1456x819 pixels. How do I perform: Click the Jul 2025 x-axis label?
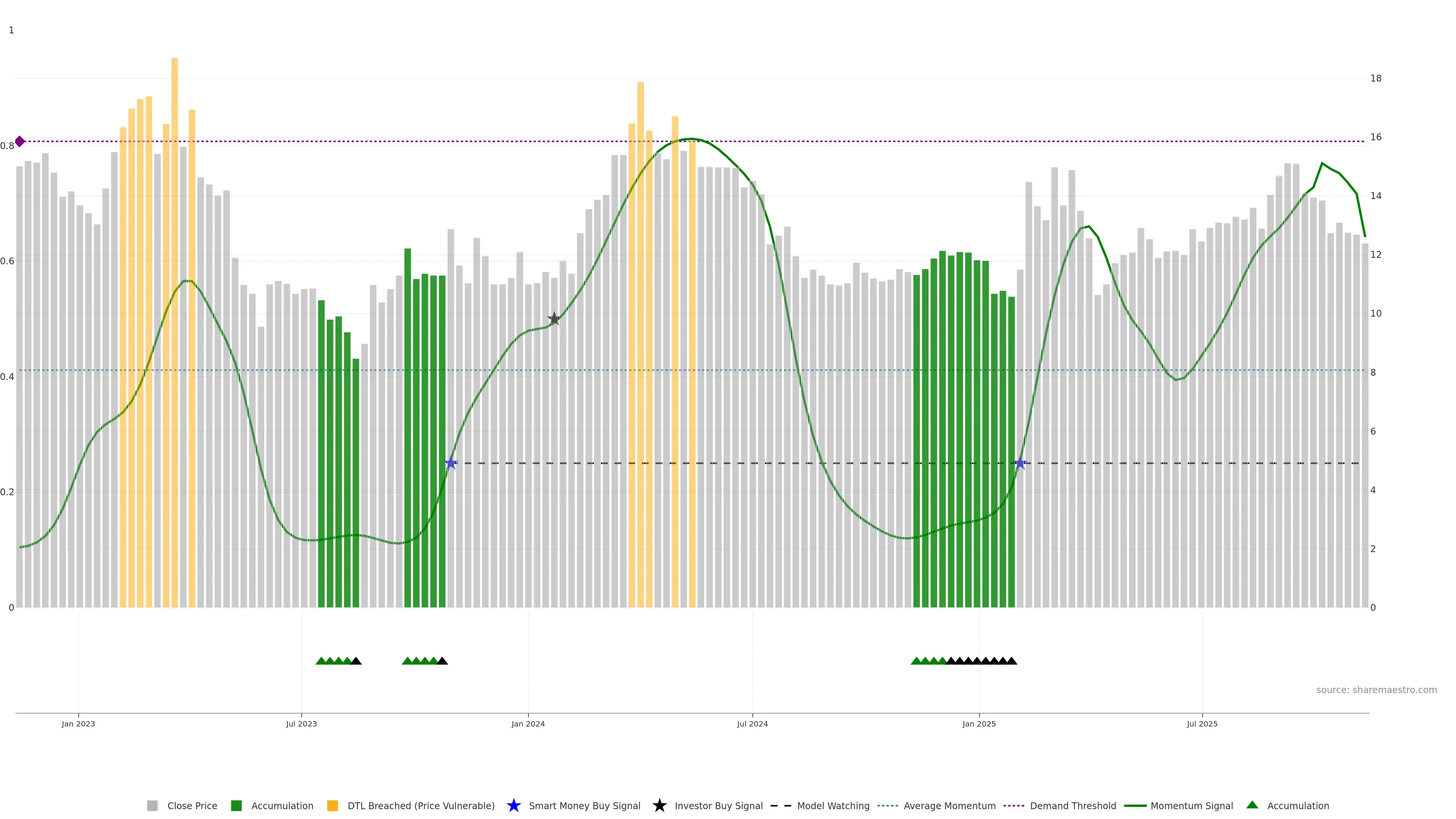pyautogui.click(x=1202, y=723)
